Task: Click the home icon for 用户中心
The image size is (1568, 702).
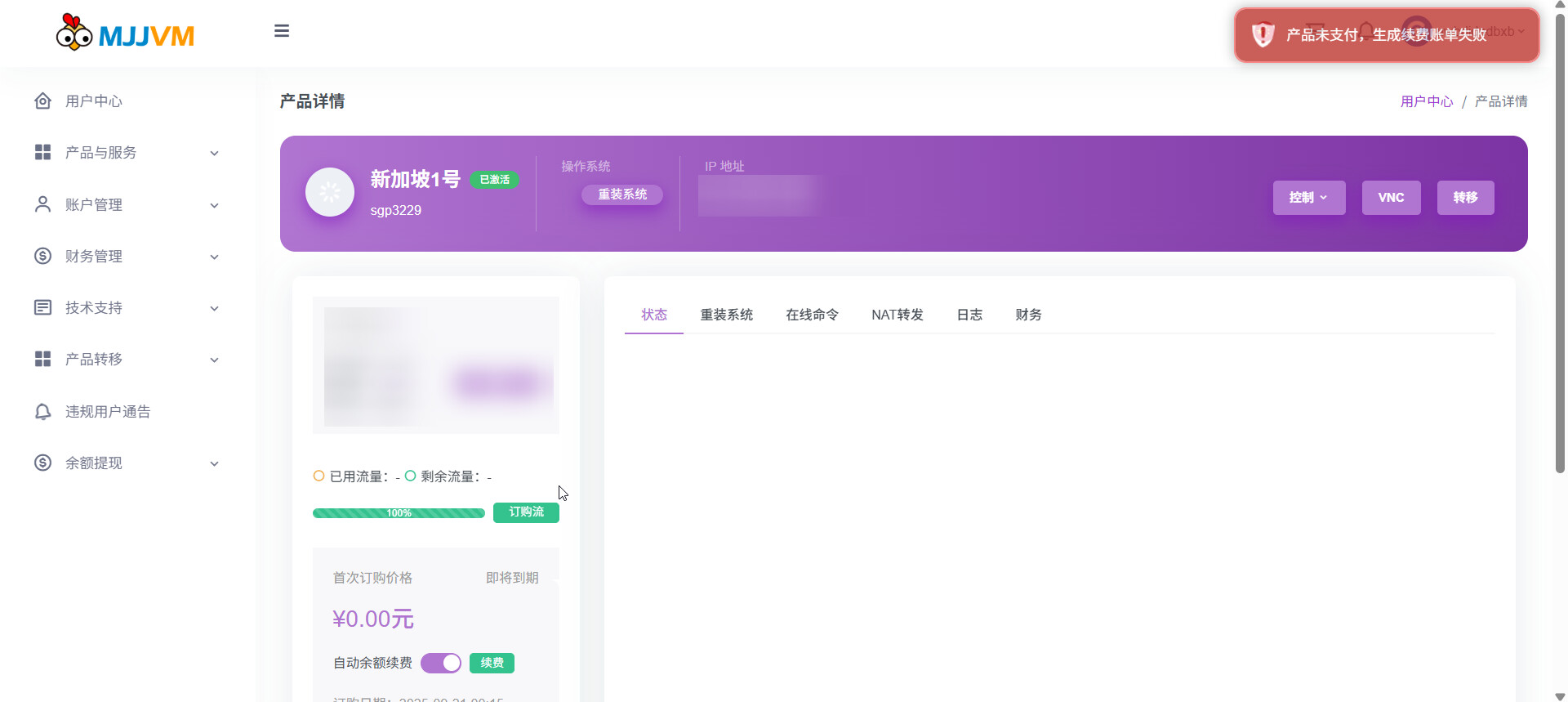Action: click(42, 101)
